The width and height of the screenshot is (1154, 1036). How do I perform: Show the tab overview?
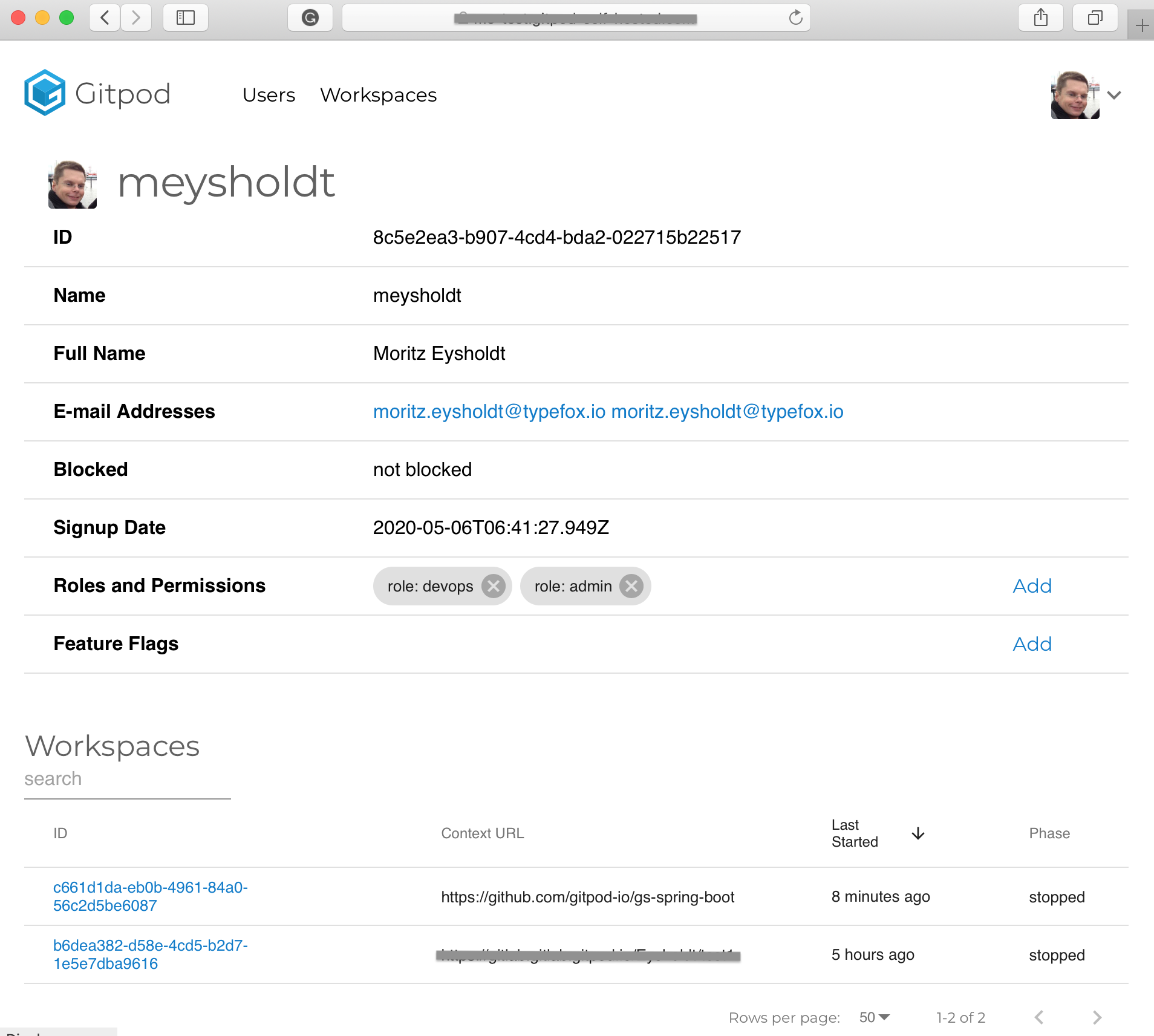click(x=1095, y=18)
